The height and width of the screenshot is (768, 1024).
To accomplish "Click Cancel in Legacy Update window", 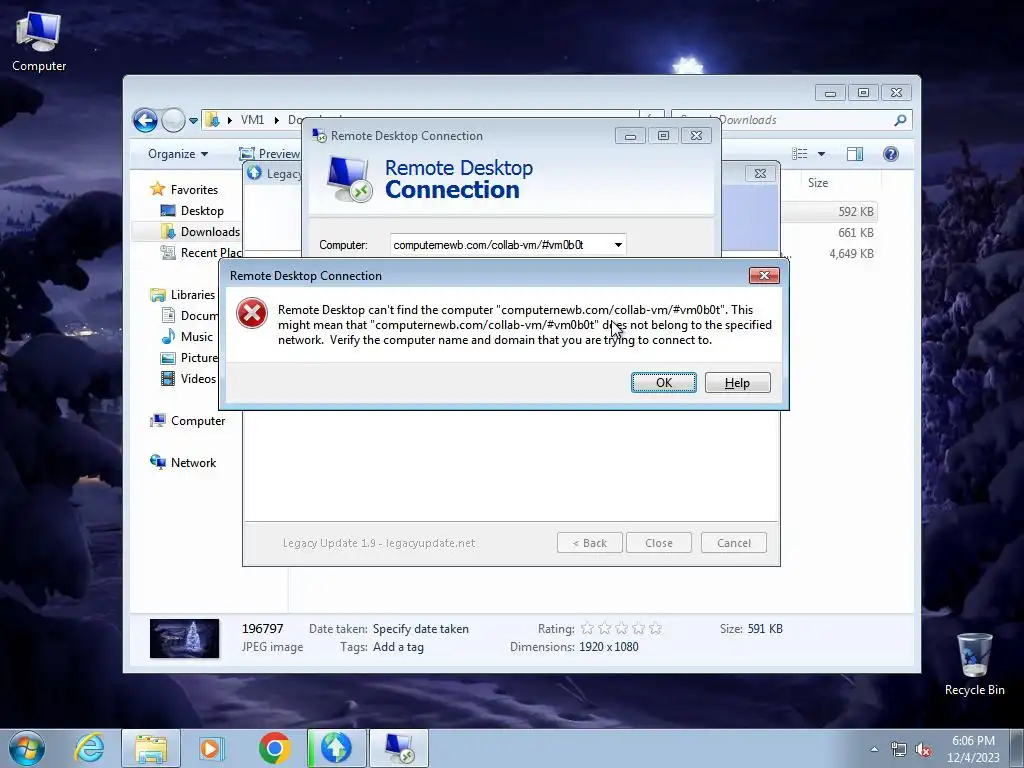I will tap(733, 543).
